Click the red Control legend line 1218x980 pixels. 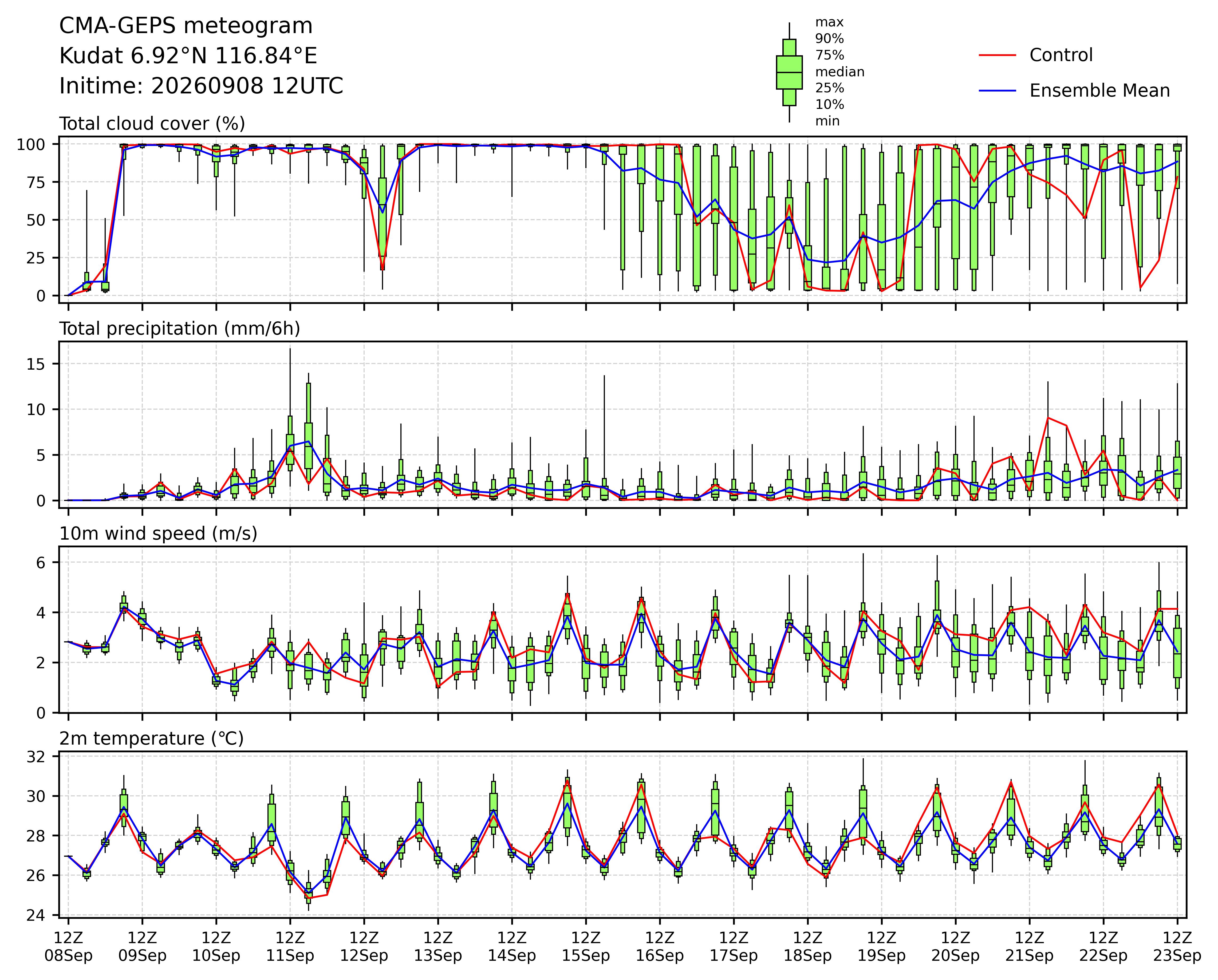coord(998,55)
